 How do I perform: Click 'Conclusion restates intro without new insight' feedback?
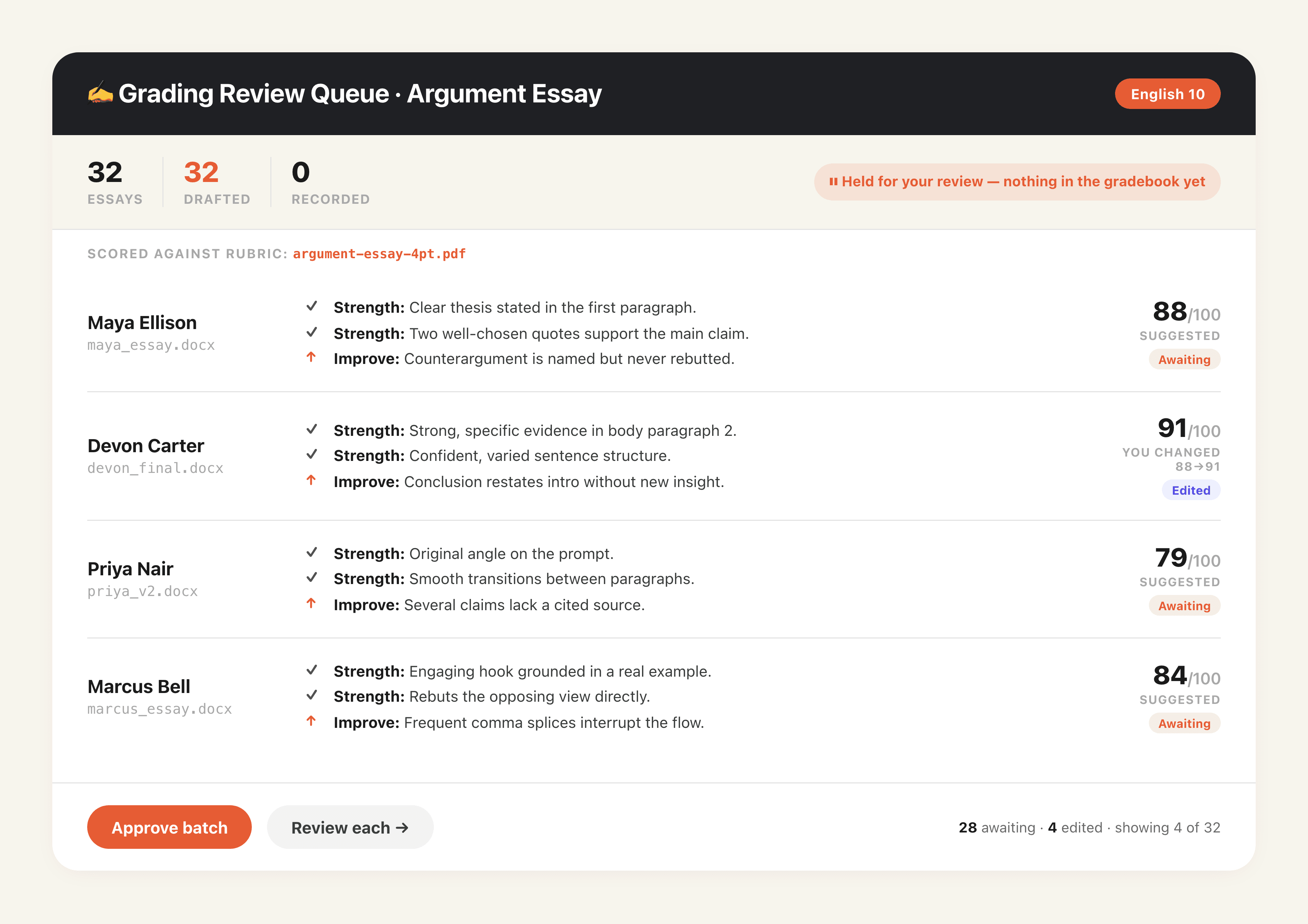tap(529, 482)
